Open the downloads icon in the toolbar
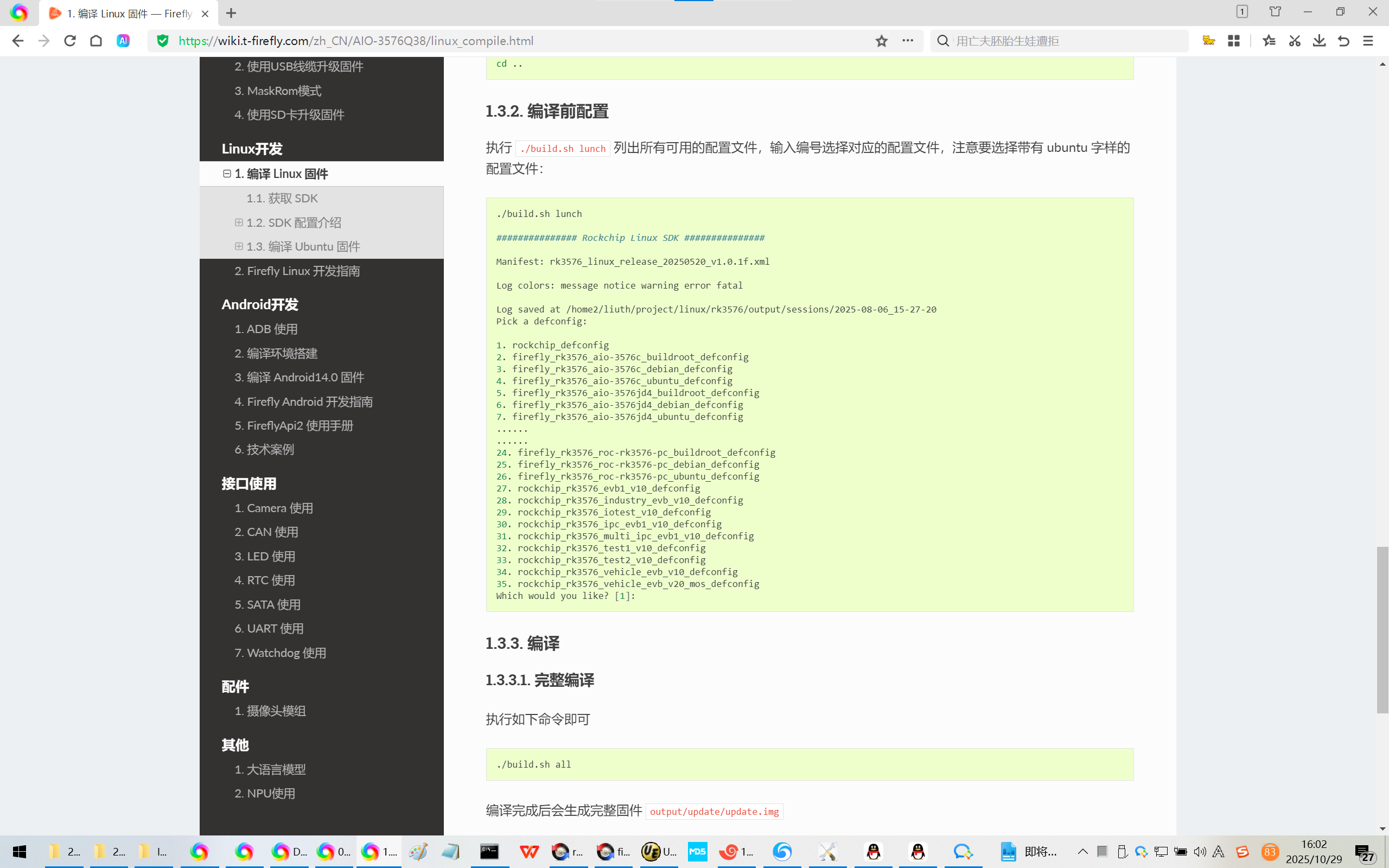The width and height of the screenshot is (1389, 868). (x=1319, y=41)
